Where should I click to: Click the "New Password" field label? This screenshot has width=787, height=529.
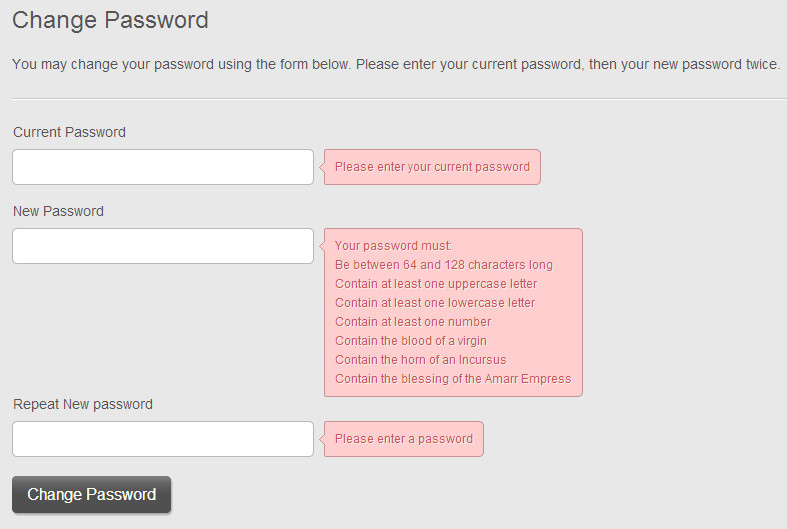click(x=58, y=211)
